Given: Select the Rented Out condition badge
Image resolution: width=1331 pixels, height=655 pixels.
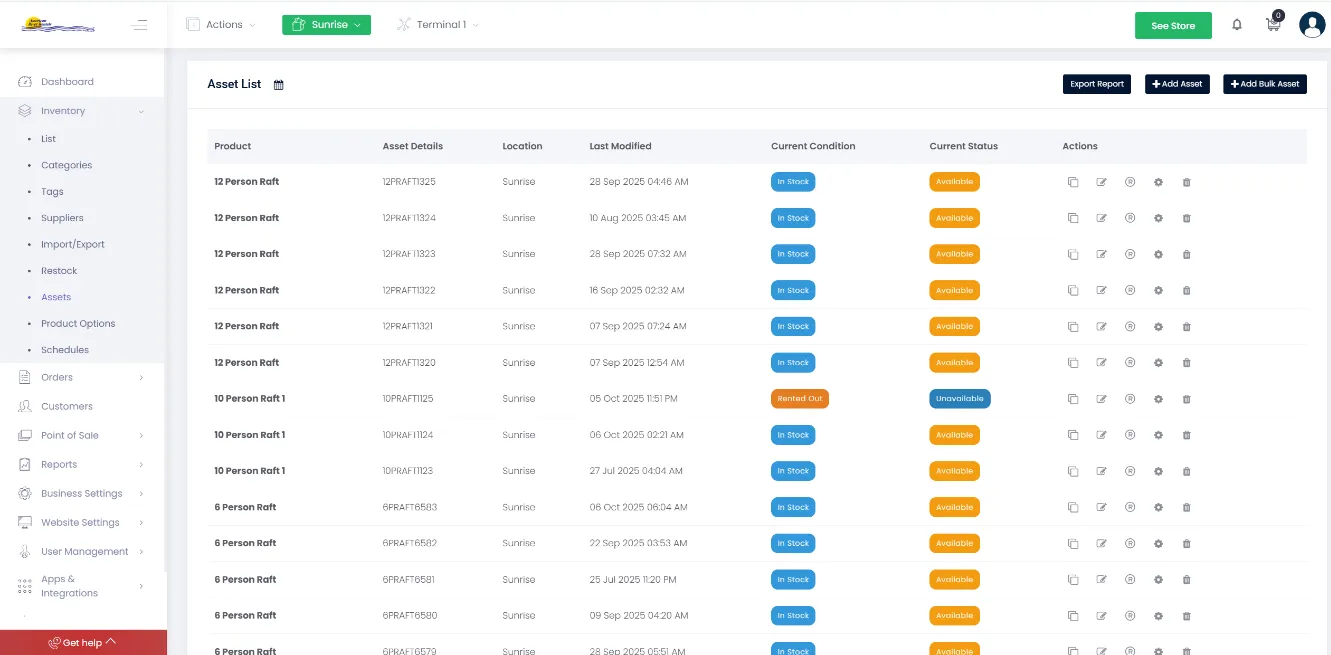Looking at the screenshot, I should click(x=799, y=398).
